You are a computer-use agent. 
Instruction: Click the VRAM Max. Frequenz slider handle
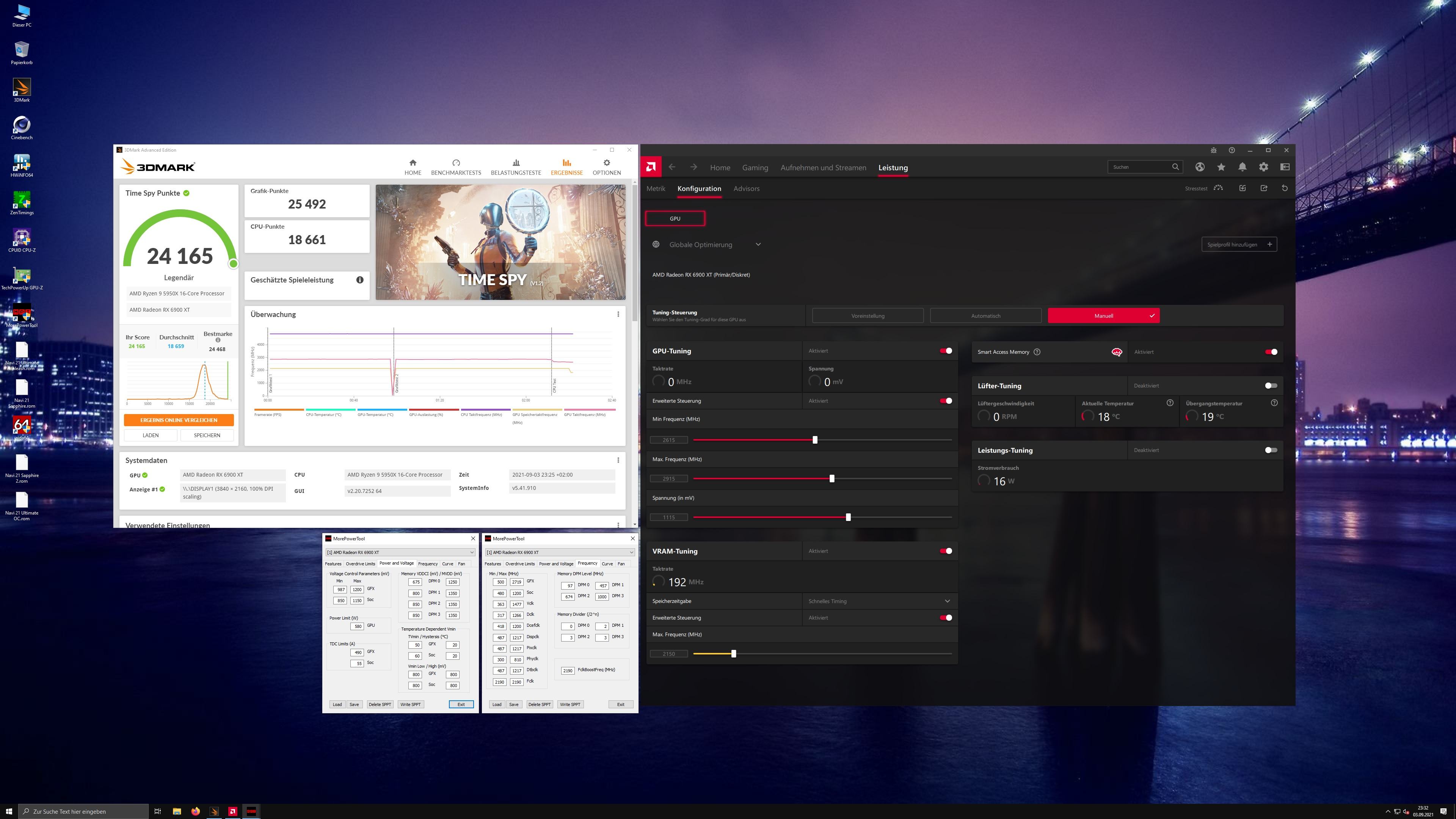pyautogui.click(x=734, y=654)
